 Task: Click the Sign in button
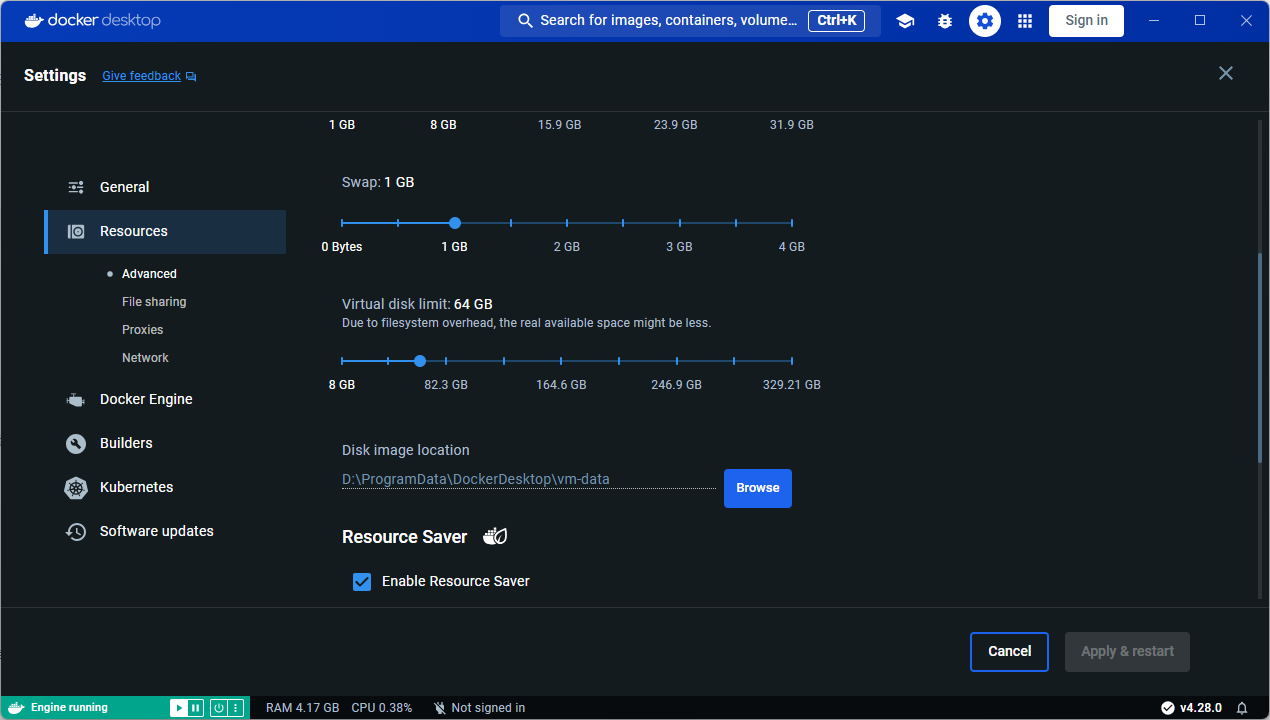coord(1086,21)
